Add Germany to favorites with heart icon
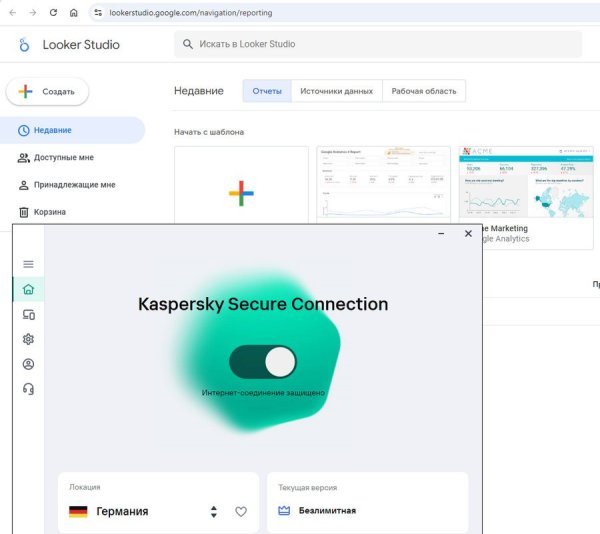The height and width of the screenshot is (534, 600). click(241, 511)
